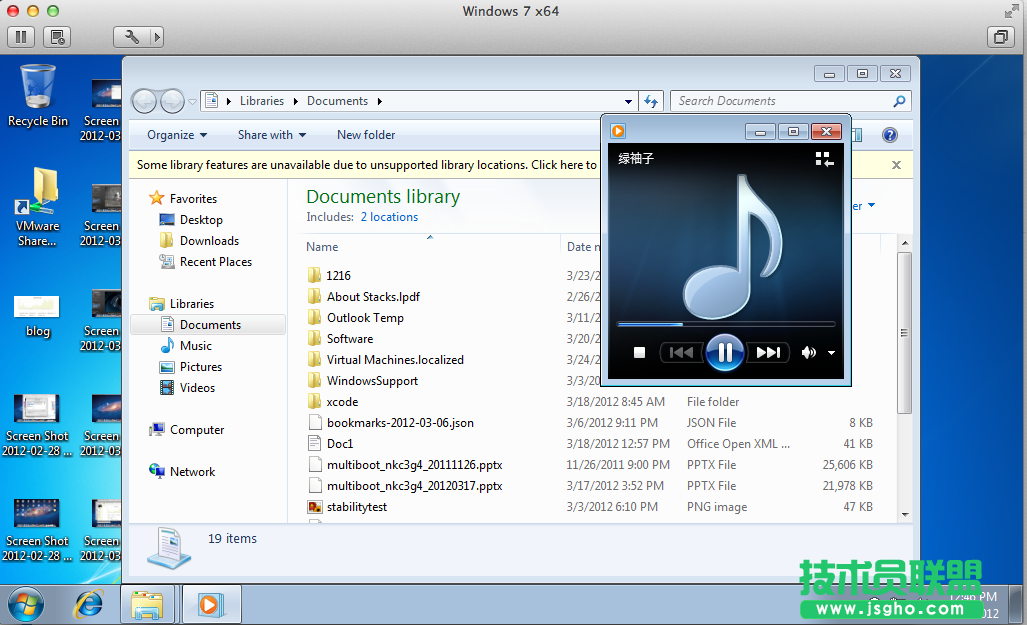
Task: Open Explorer Help with the question mark icon
Action: [x=889, y=134]
